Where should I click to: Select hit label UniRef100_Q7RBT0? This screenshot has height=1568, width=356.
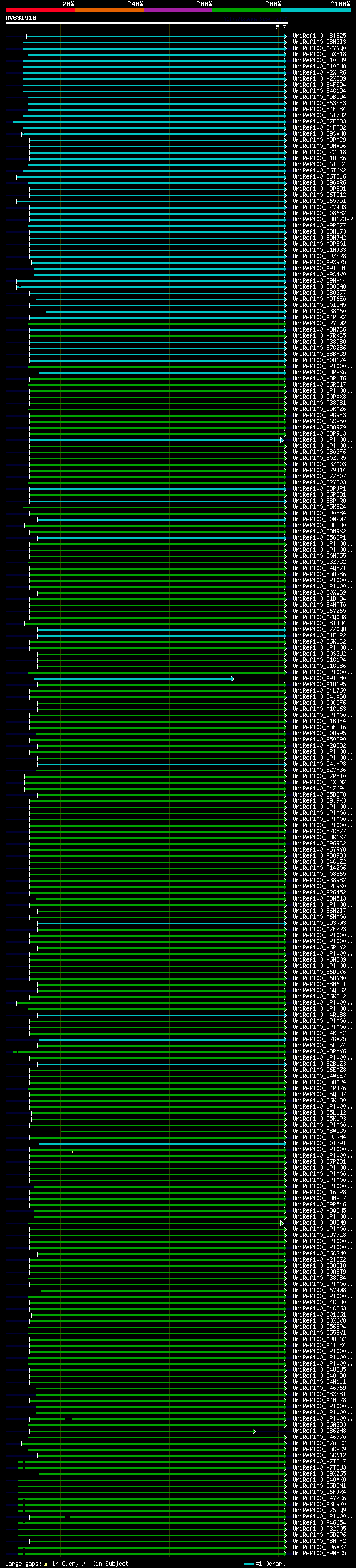(319, 776)
